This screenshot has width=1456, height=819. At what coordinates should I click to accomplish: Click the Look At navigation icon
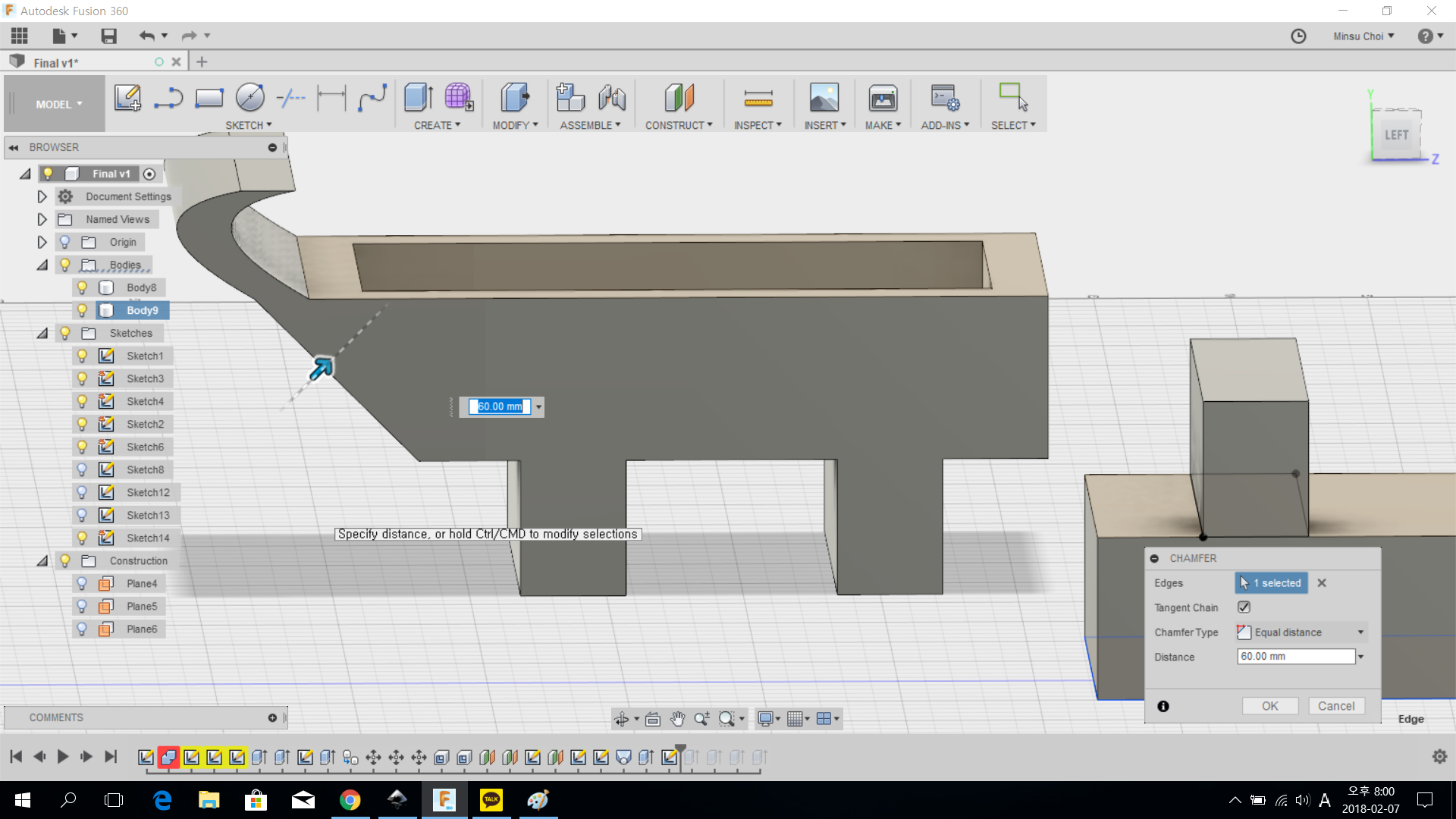click(652, 719)
